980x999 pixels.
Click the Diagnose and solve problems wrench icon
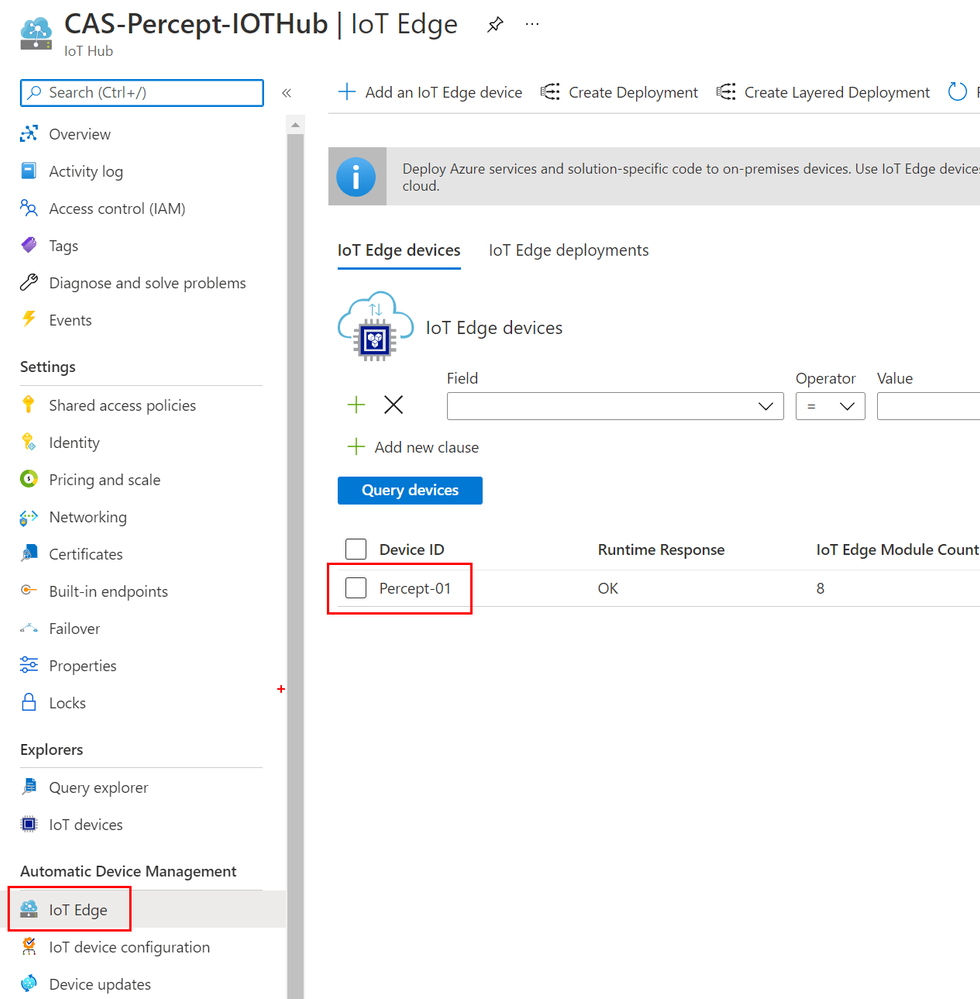(29, 282)
